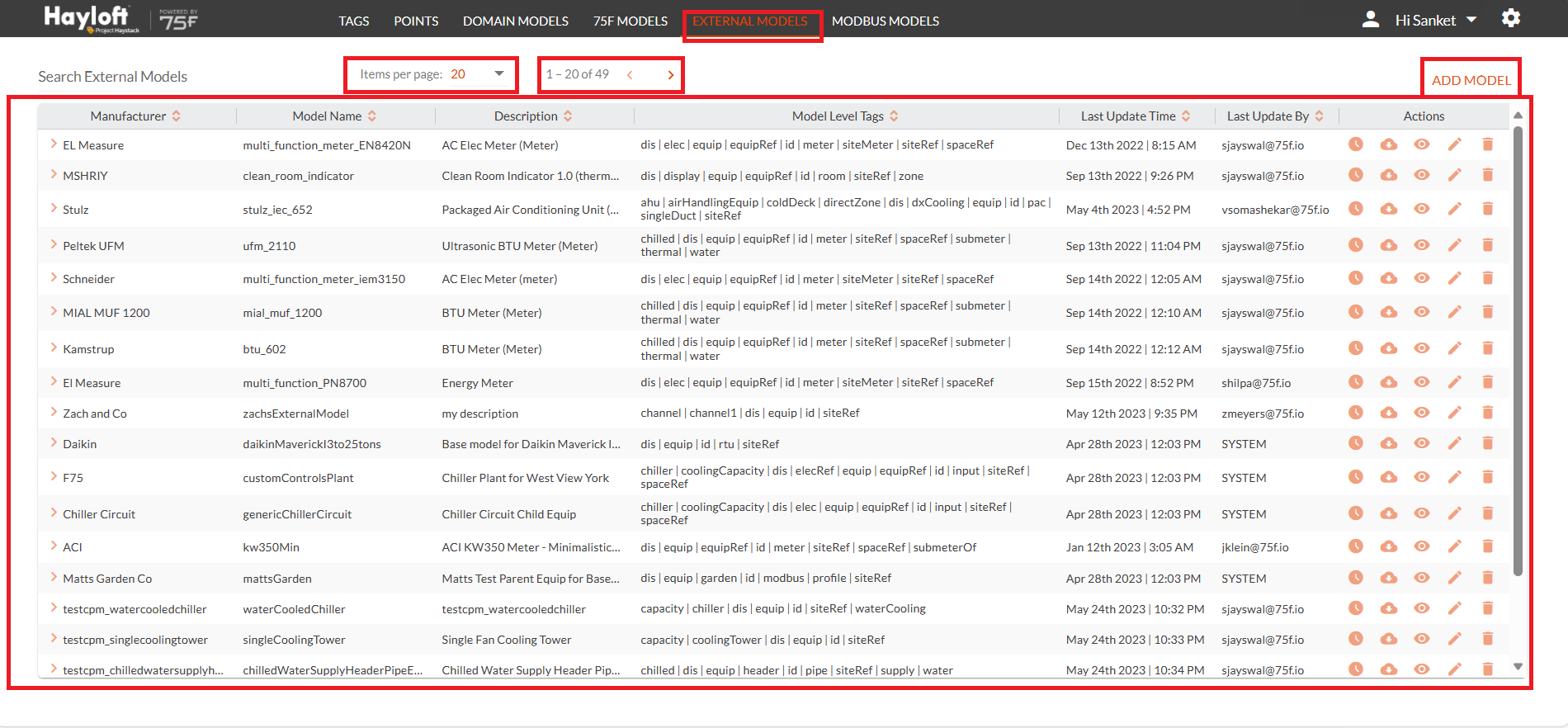The width and height of the screenshot is (1568, 728).
Task: Go to next page arrow
Action: (670, 75)
